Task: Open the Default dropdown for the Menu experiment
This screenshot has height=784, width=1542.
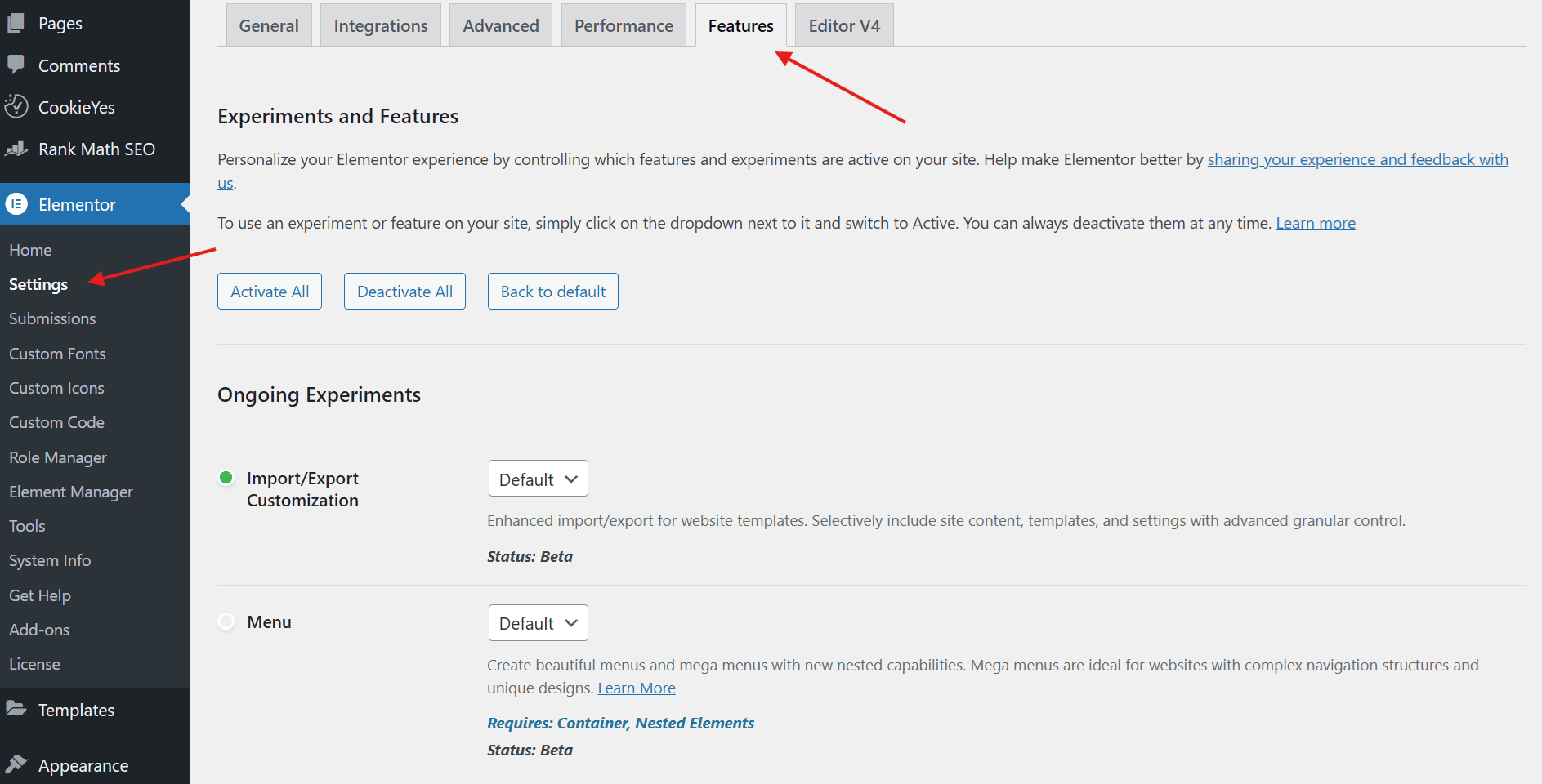Action: pyautogui.click(x=537, y=622)
